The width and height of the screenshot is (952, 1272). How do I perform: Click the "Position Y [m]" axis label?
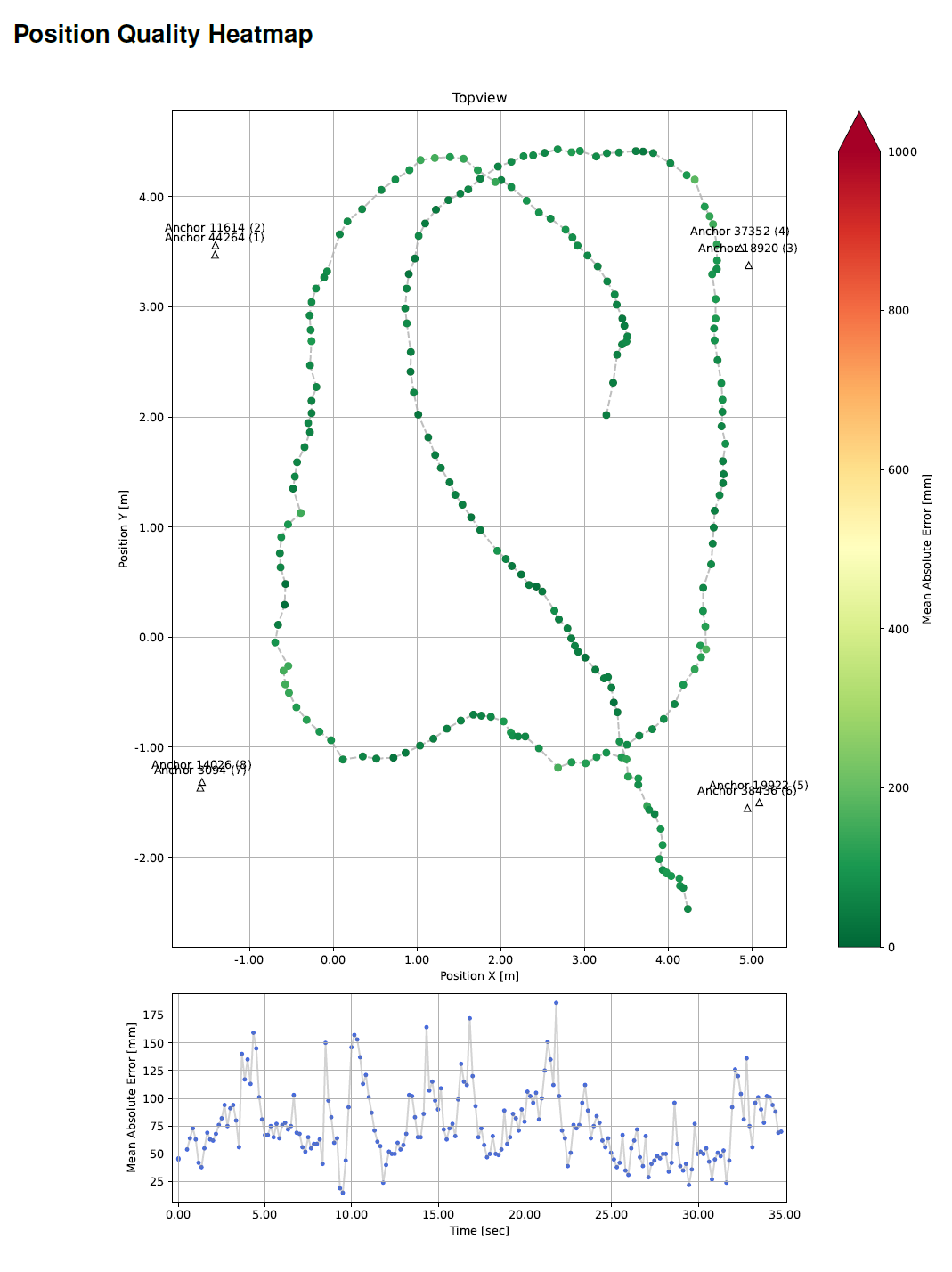point(124,528)
